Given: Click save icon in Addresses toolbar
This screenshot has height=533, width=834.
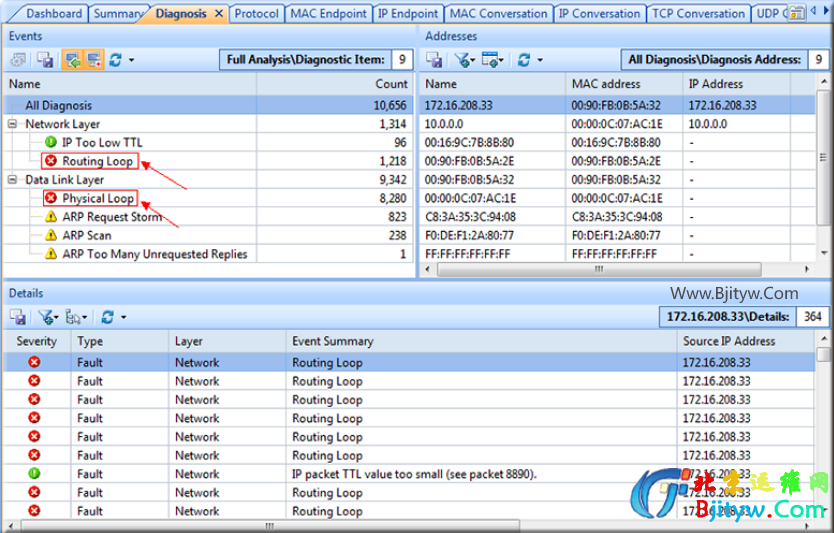Looking at the screenshot, I should (435, 60).
